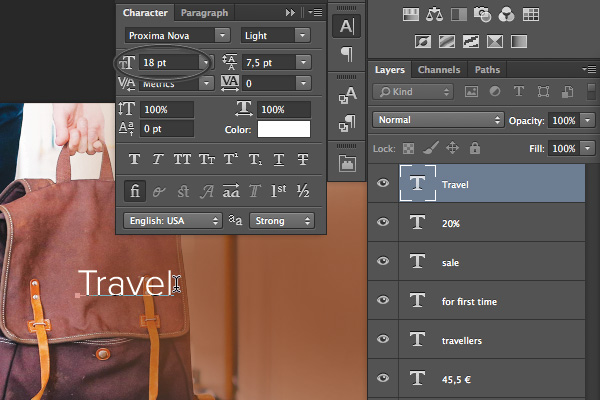
Task: Open the English: USA language dropdown
Action: pyautogui.click(x=173, y=221)
